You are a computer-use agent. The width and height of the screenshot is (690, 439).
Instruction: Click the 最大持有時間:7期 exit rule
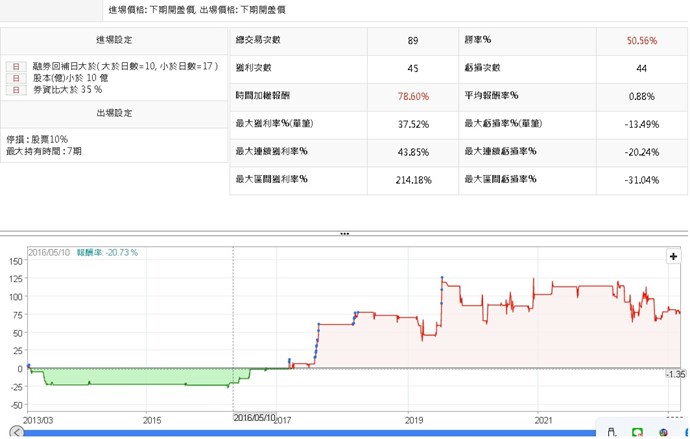pos(46,151)
